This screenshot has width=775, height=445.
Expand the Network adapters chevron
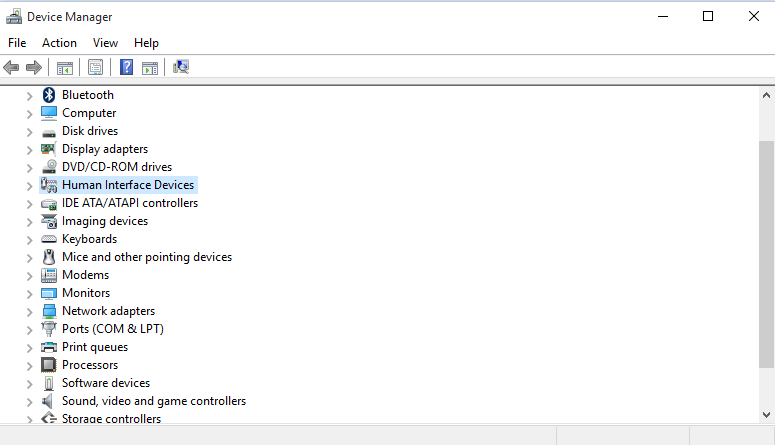click(29, 312)
